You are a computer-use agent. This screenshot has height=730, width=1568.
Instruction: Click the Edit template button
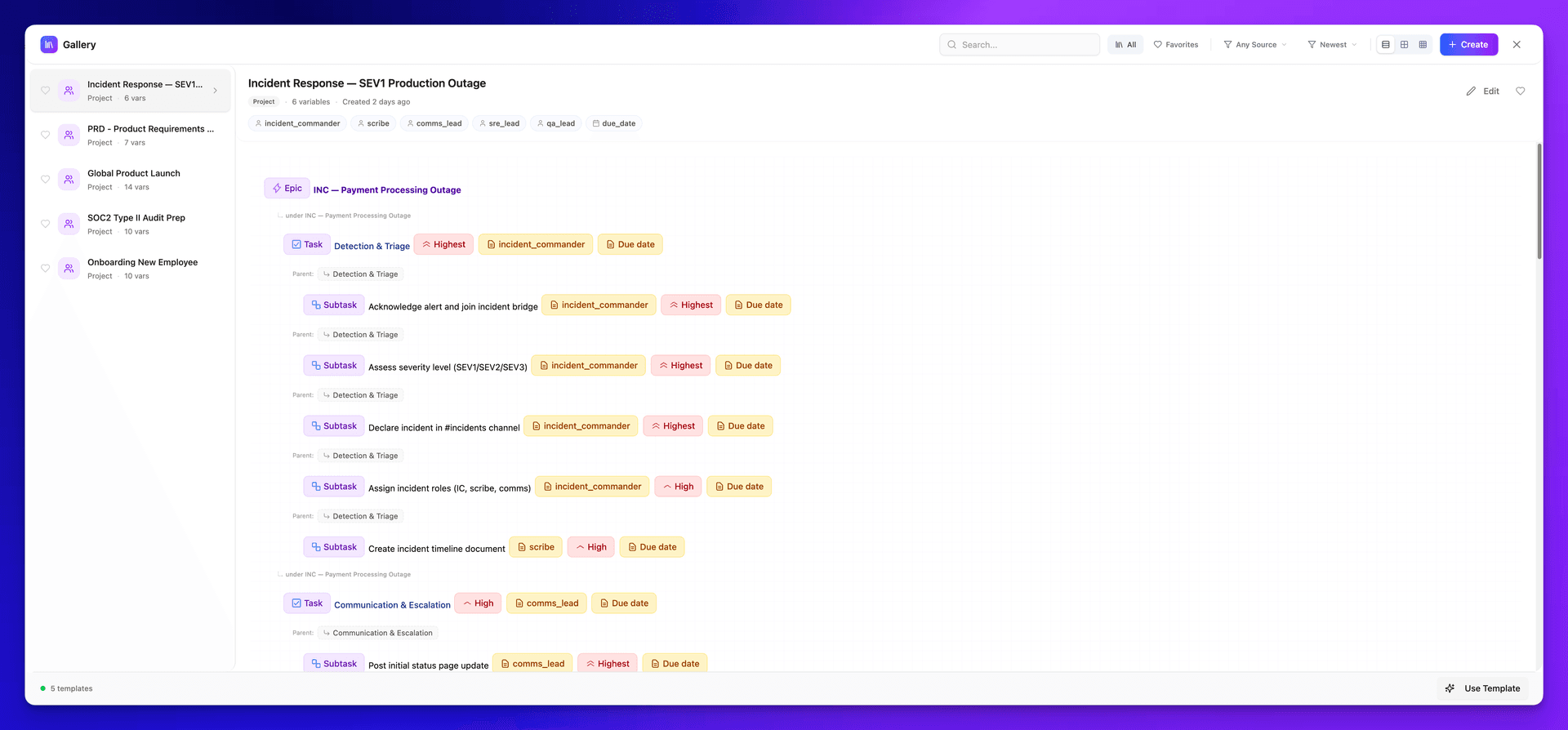[x=1483, y=91]
